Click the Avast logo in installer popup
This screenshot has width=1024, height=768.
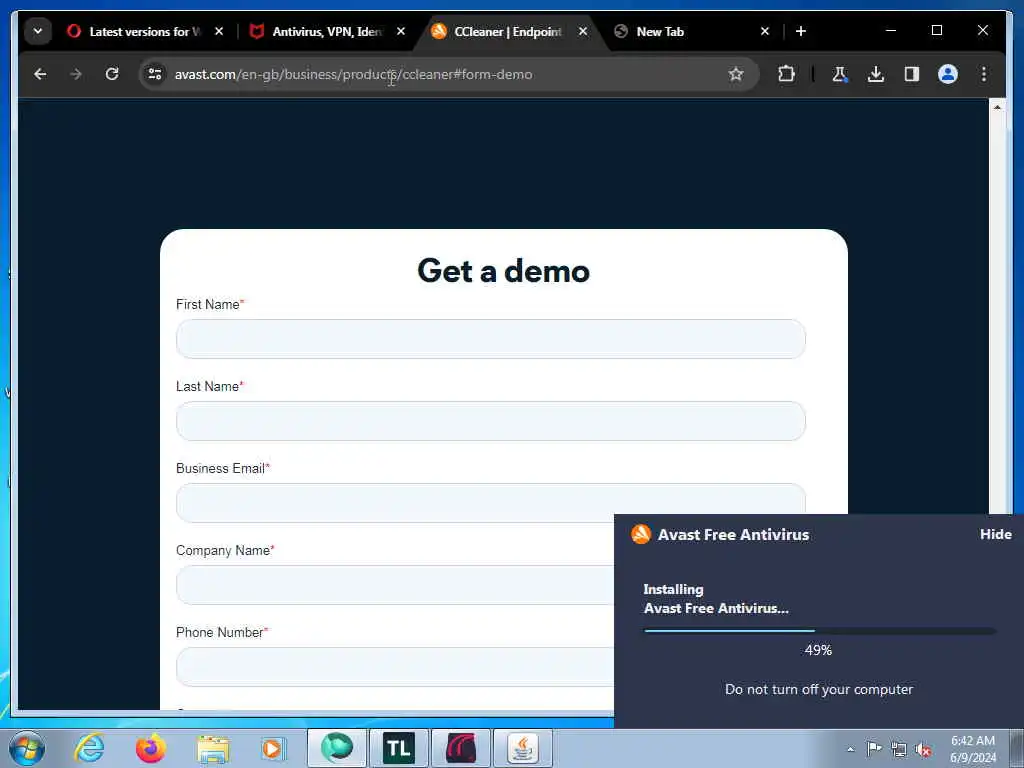coord(641,534)
